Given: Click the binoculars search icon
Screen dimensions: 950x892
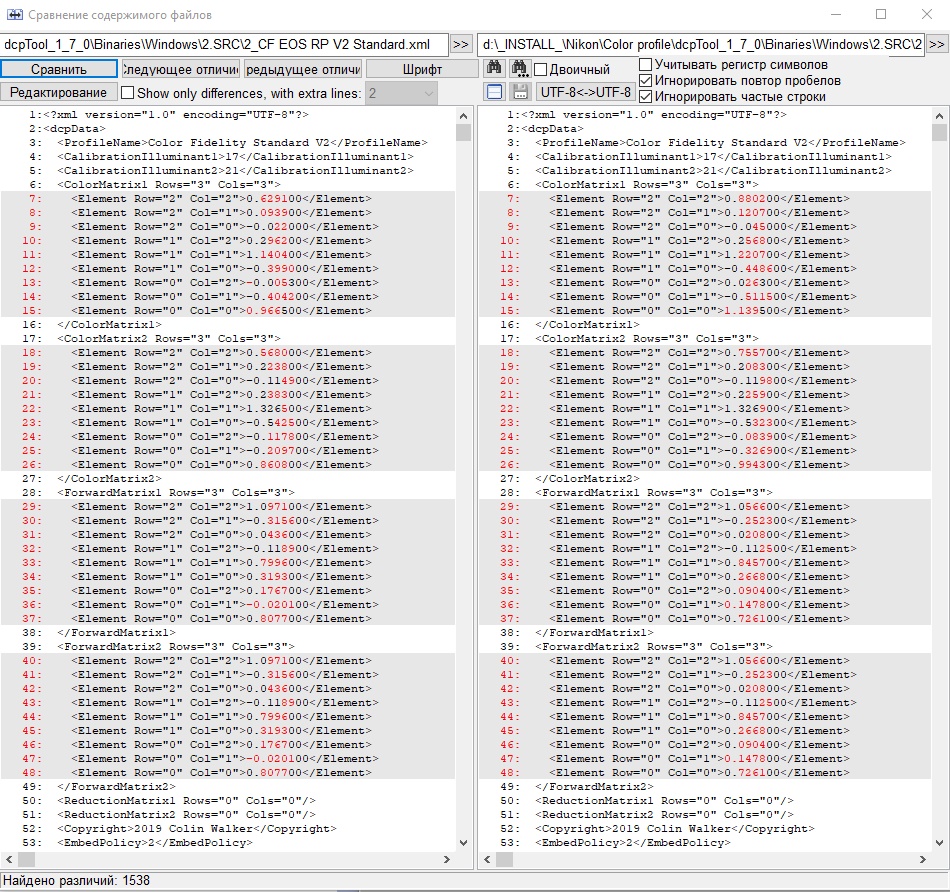Looking at the screenshot, I should pos(493,69).
